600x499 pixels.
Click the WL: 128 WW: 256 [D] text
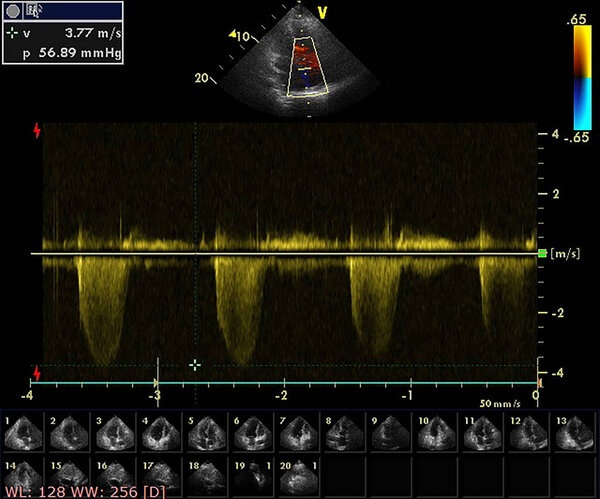[85, 492]
